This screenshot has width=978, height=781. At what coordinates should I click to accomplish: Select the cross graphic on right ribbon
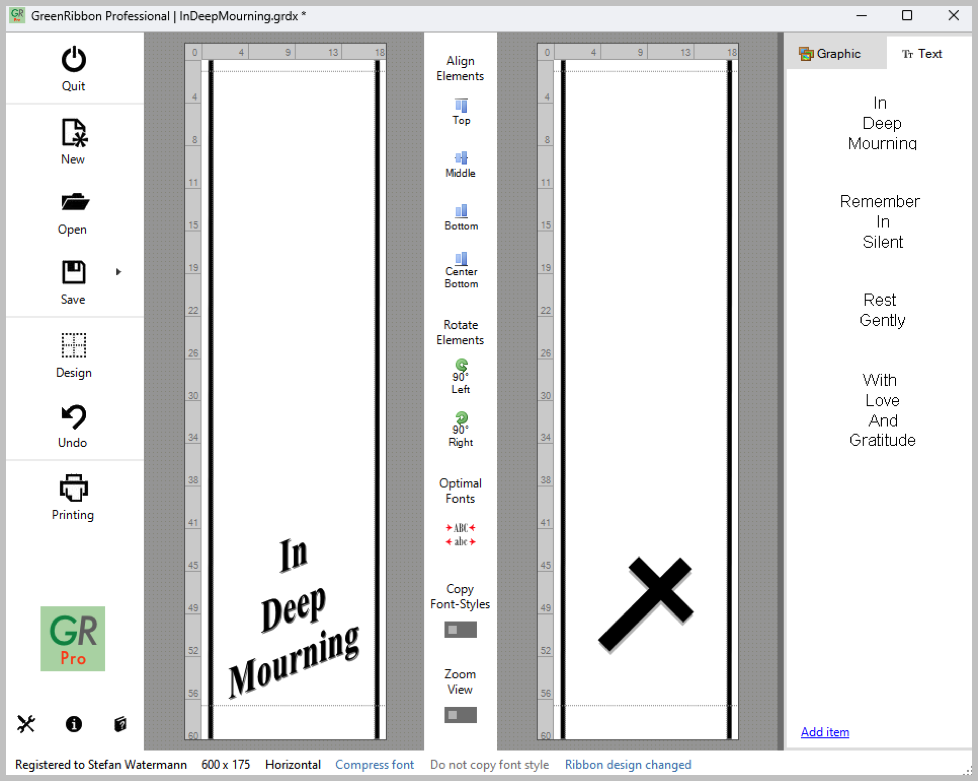pos(645,605)
